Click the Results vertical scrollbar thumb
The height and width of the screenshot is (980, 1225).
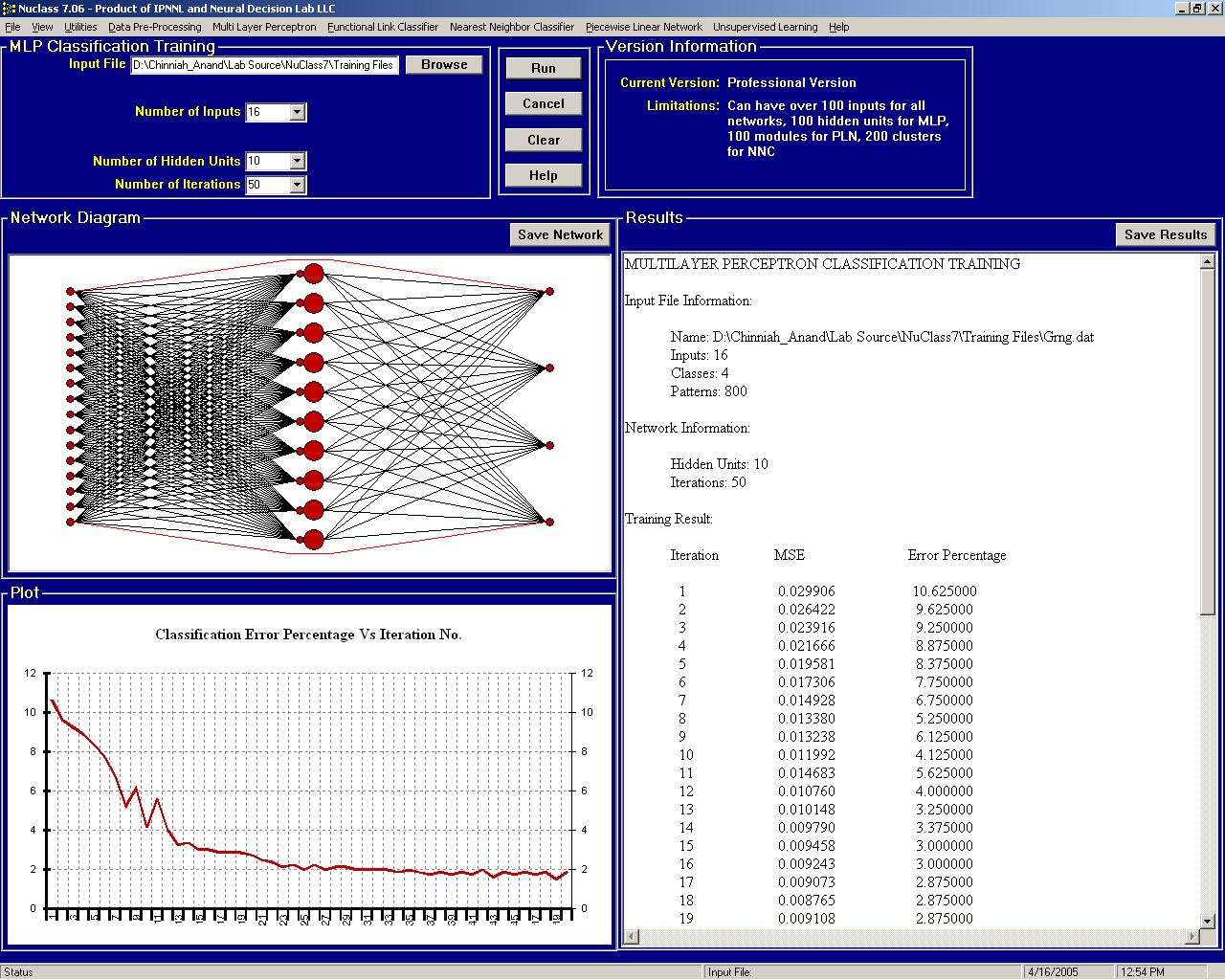click(1208, 440)
